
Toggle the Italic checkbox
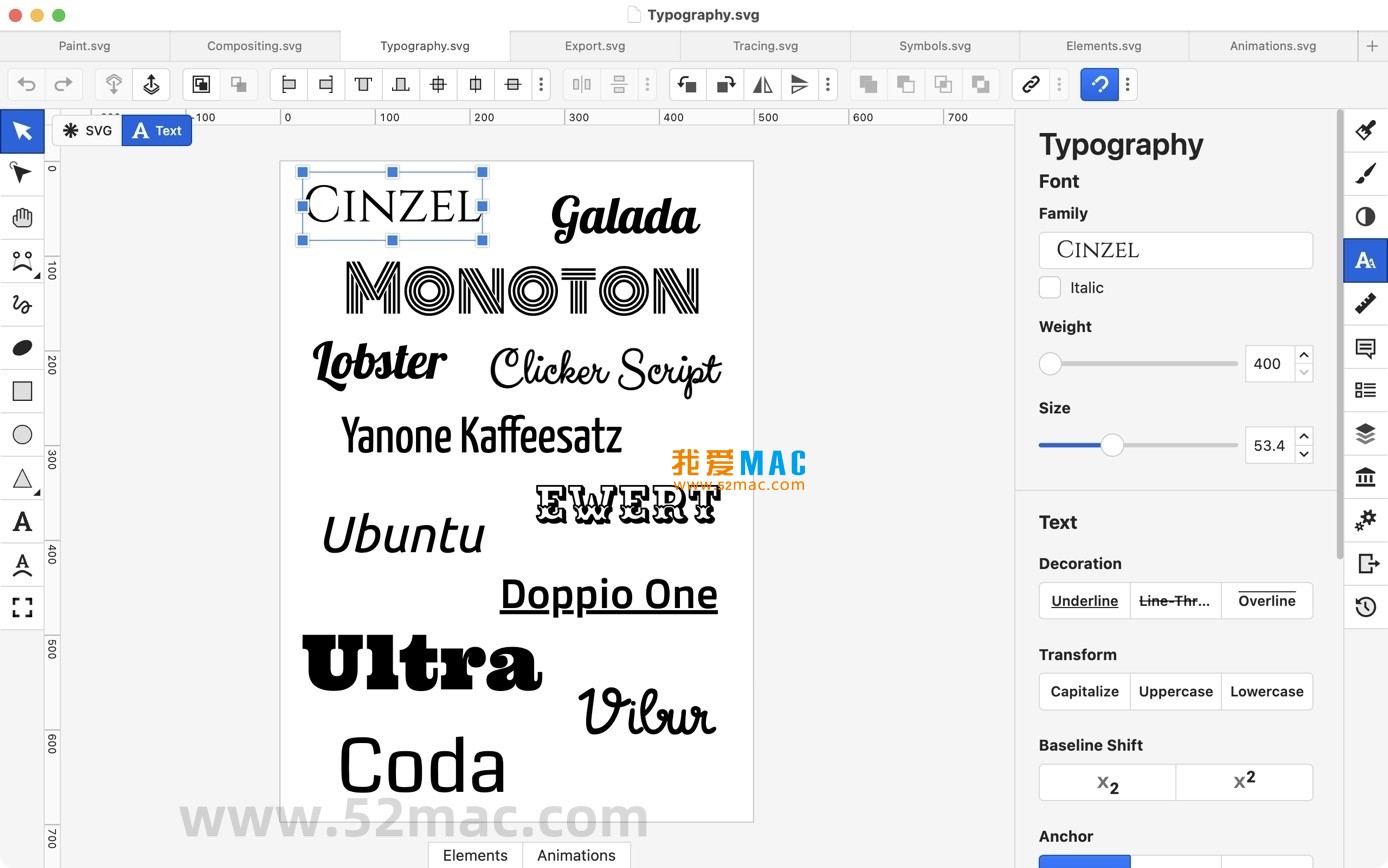[1050, 288]
